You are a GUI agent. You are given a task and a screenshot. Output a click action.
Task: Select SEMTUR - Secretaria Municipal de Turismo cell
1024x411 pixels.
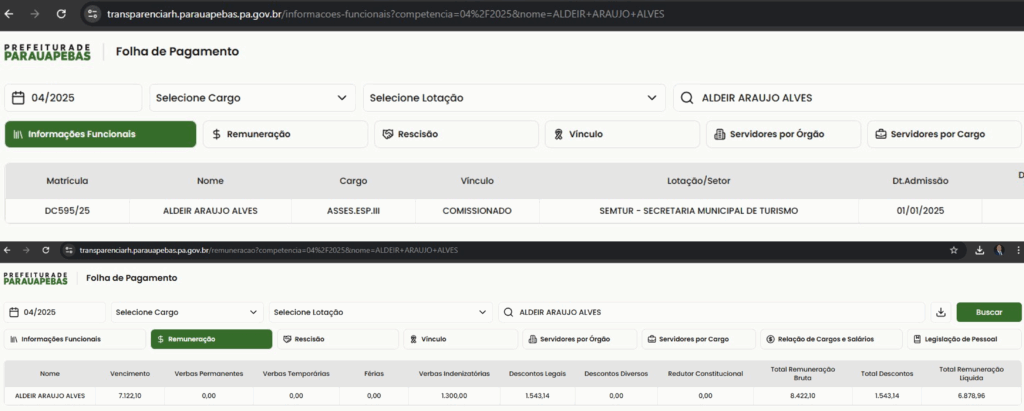click(x=699, y=211)
